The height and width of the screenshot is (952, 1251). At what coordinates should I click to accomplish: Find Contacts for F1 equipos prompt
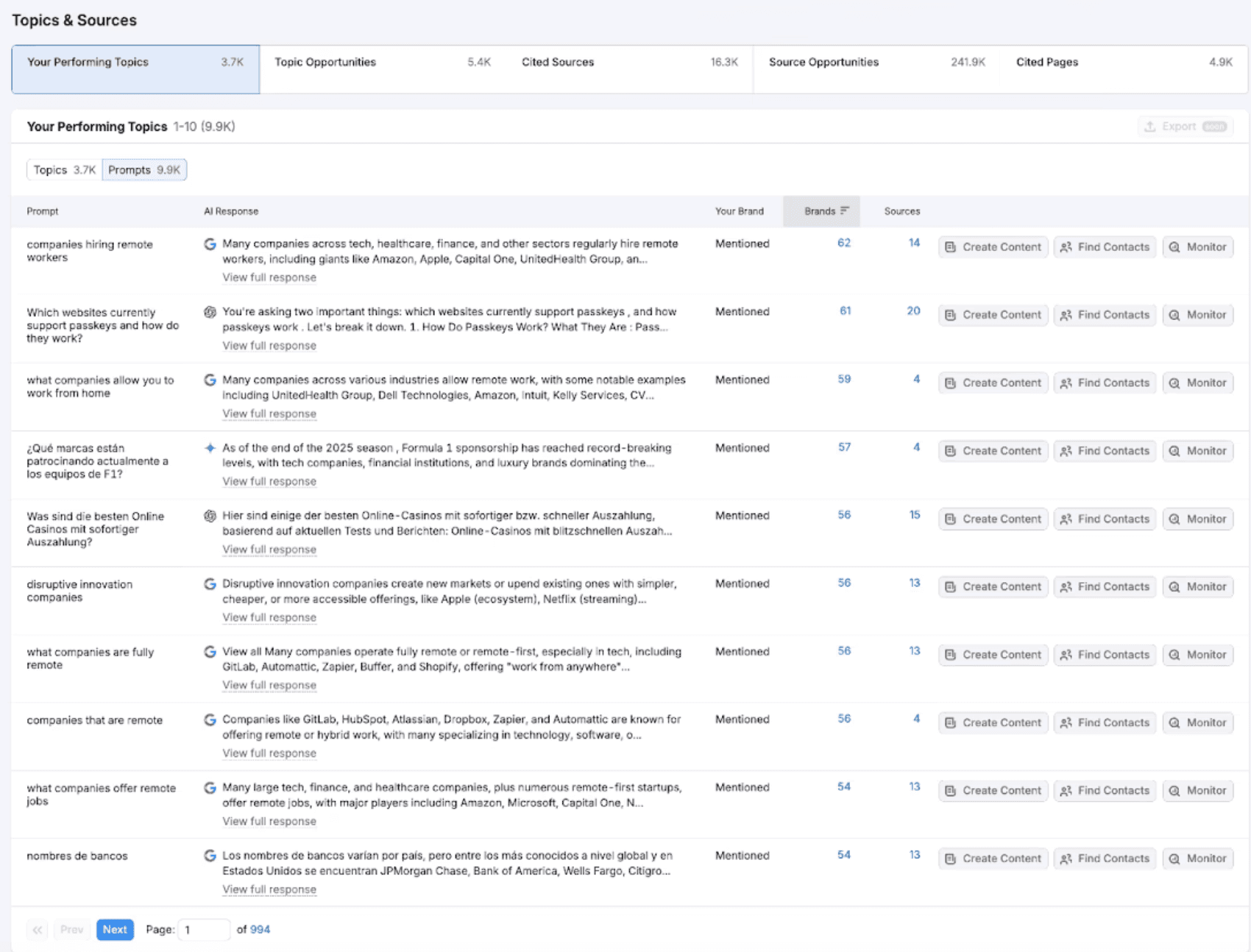(1105, 451)
